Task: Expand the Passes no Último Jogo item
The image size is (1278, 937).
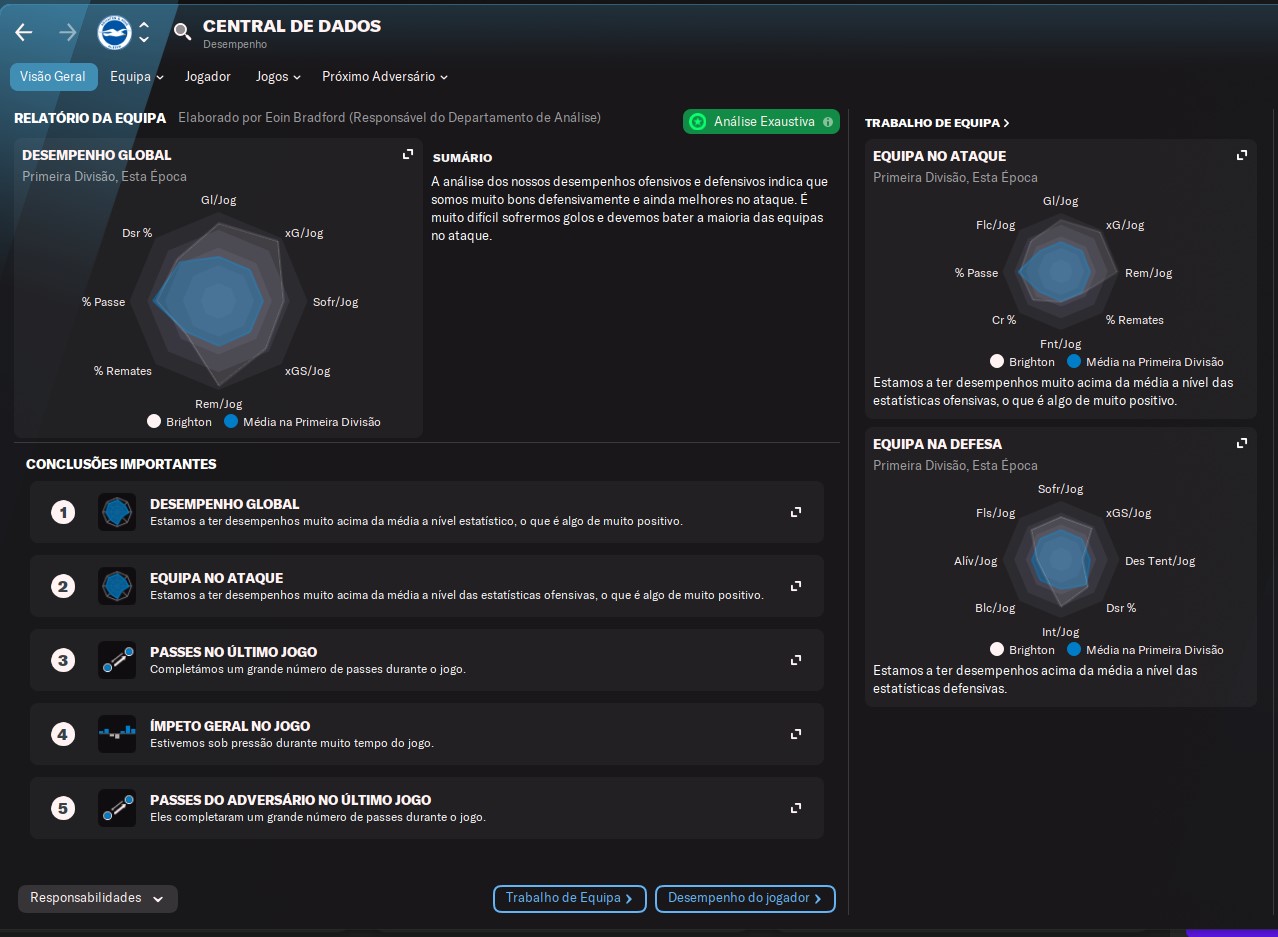Action: 796,660
